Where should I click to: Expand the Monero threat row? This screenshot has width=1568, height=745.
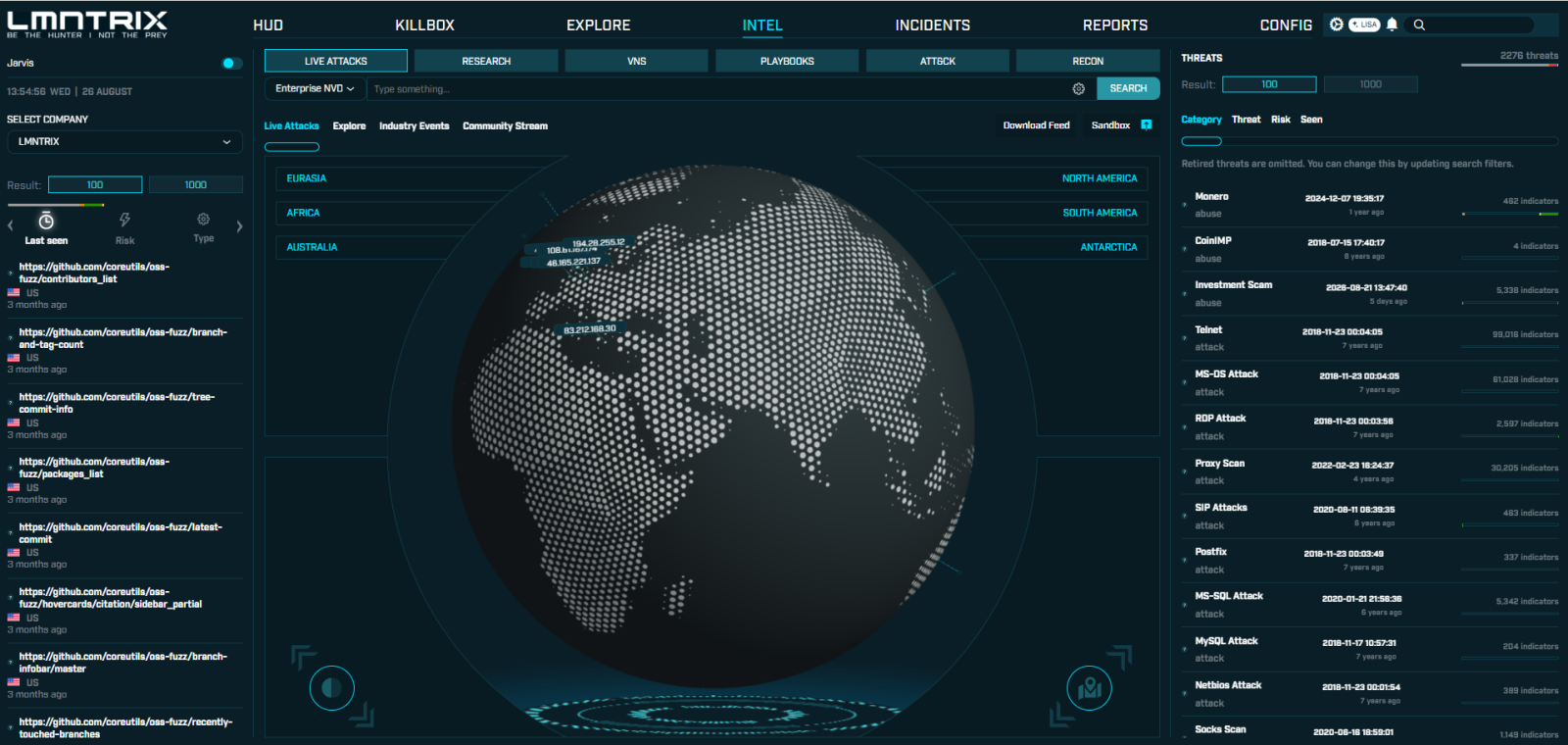point(1370,205)
